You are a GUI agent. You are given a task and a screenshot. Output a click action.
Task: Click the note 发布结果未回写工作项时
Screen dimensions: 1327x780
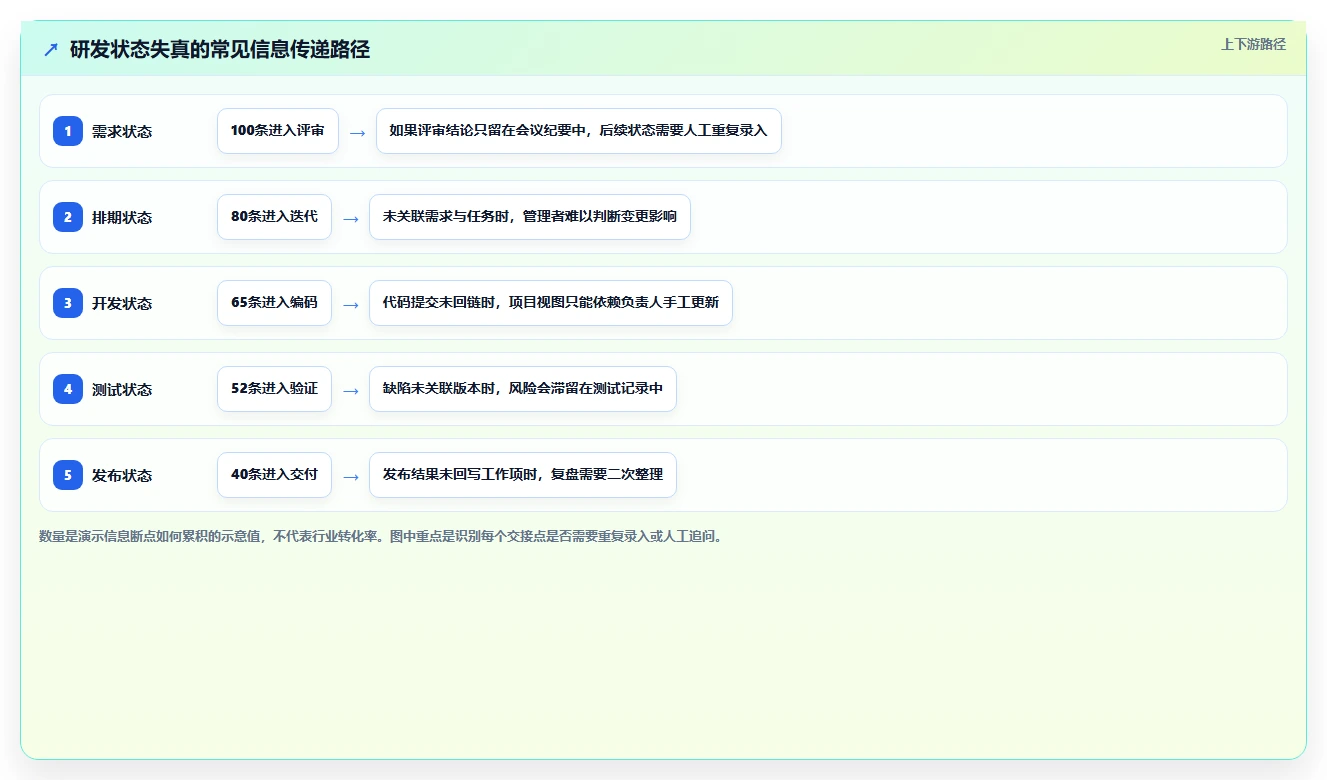523,475
